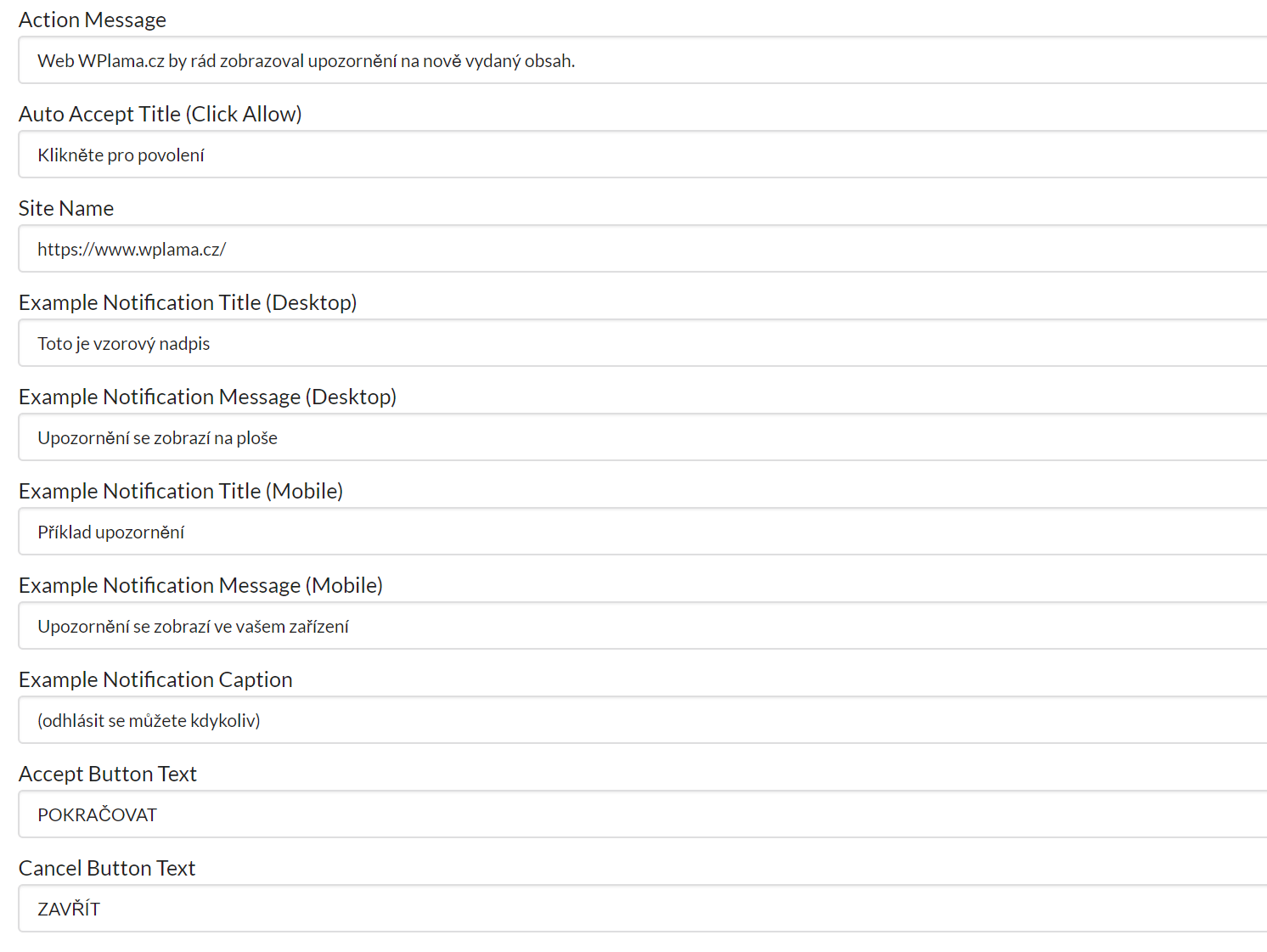
Task: Click the "Example Notification Caption" label
Action: pos(155,679)
